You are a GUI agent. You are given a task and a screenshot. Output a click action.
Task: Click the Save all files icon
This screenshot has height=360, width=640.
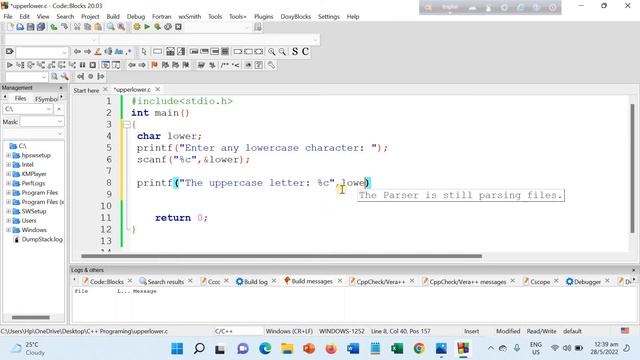[x=41, y=27]
